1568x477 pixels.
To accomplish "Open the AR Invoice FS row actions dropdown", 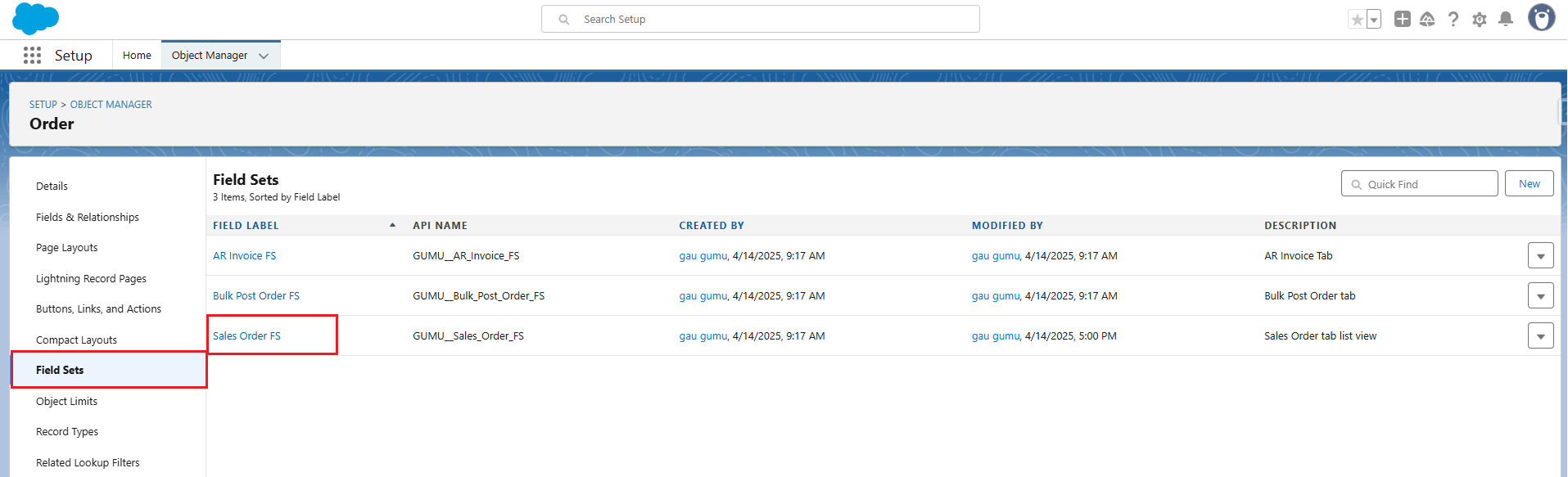I will click(x=1540, y=255).
